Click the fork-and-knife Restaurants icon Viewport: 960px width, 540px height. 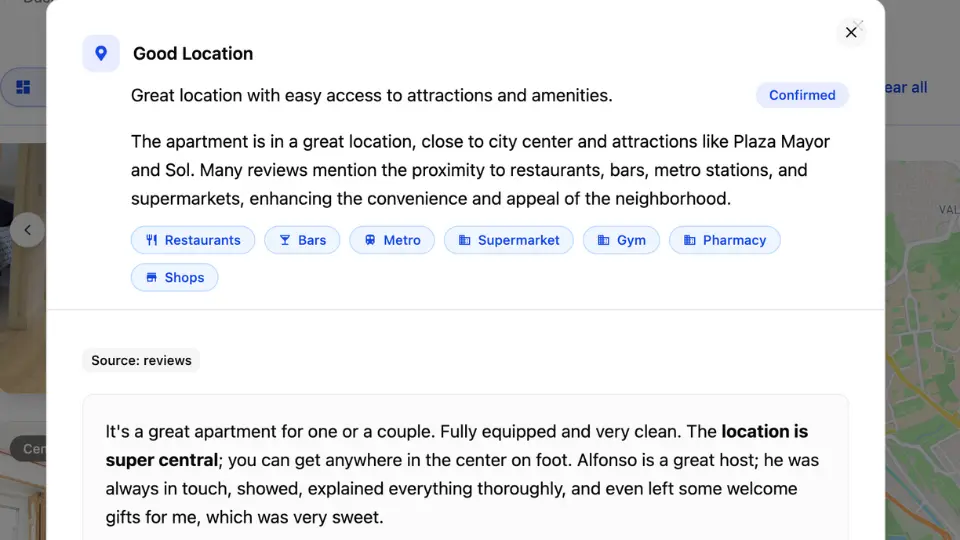point(152,240)
